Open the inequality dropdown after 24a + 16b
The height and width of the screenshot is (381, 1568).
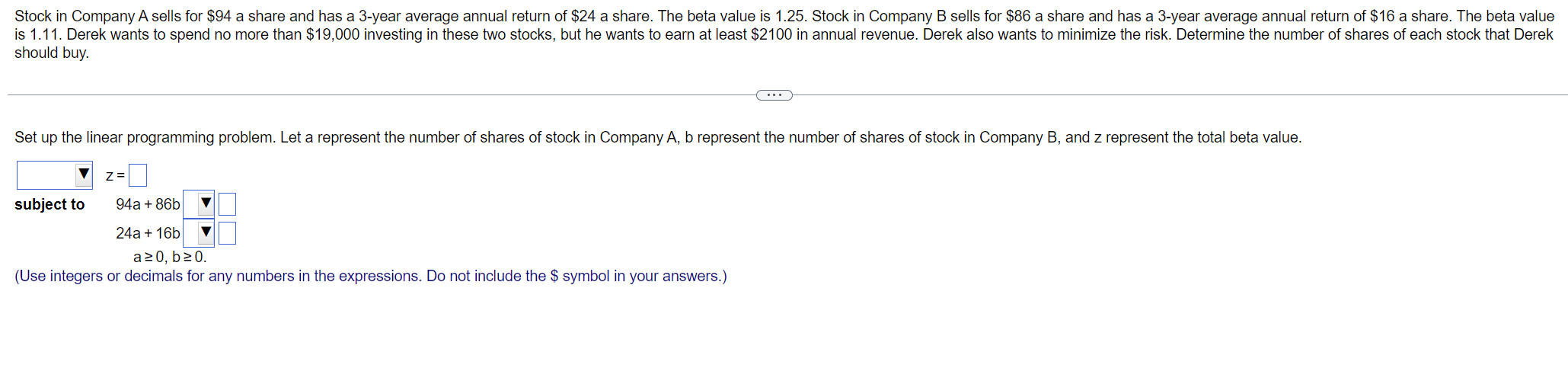[x=199, y=232]
